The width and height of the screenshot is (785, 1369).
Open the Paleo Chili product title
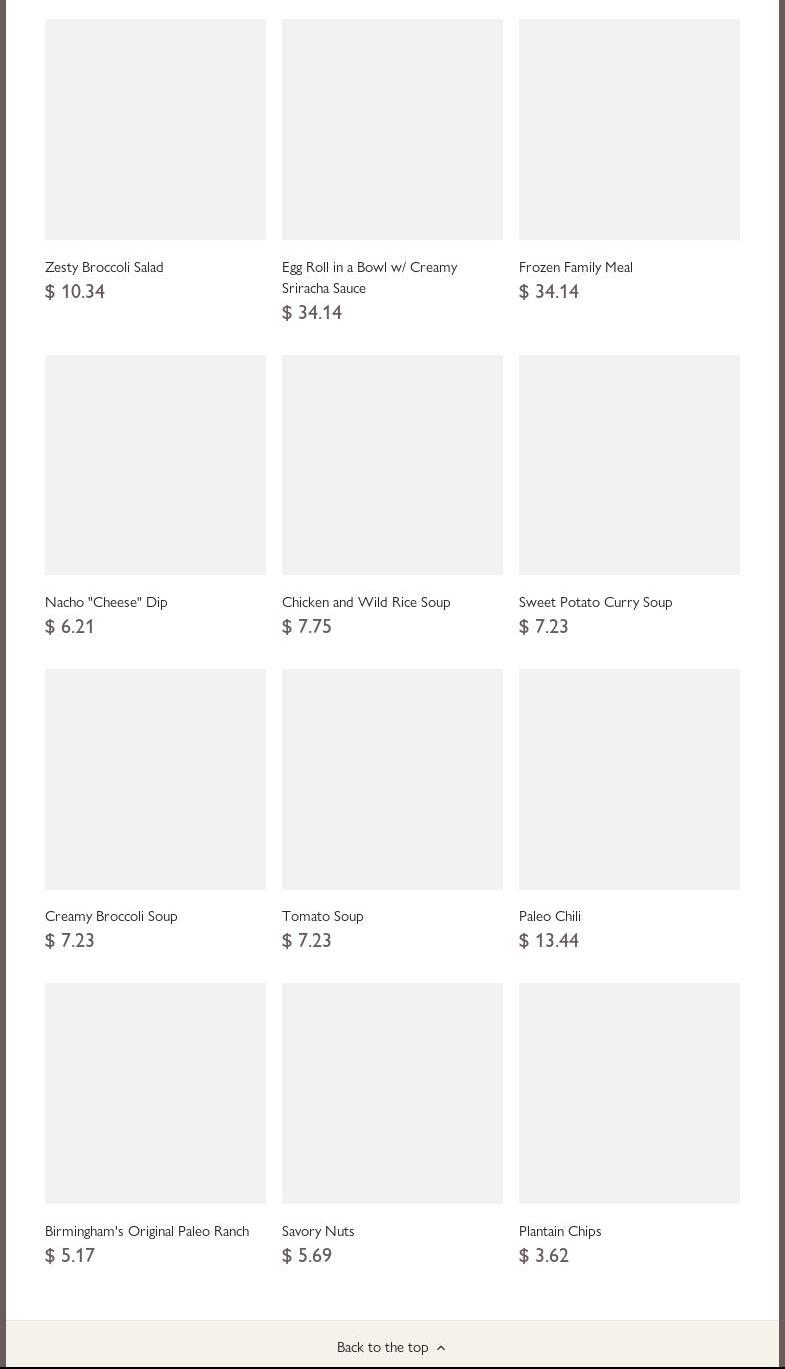[549, 916]
